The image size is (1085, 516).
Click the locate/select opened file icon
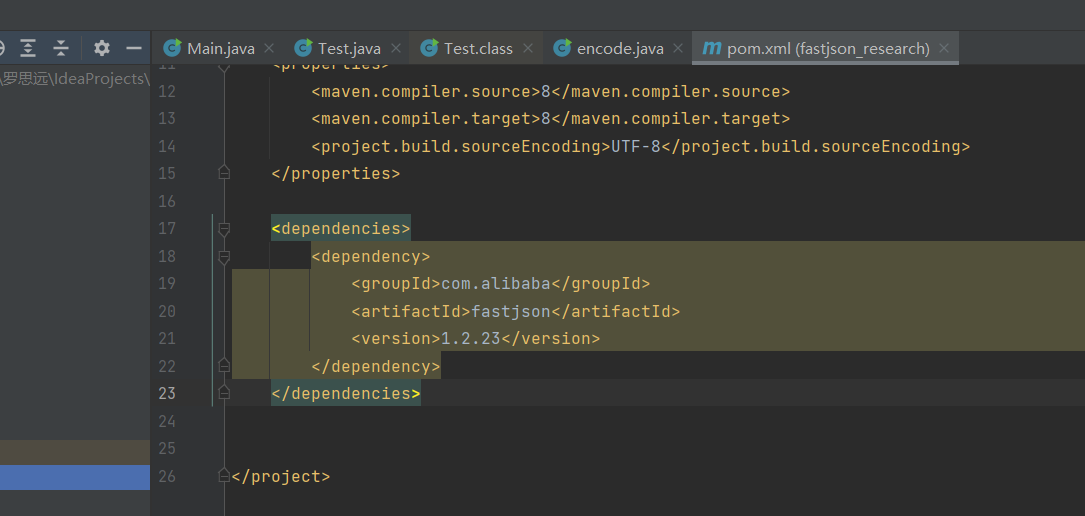pos(2,48)
